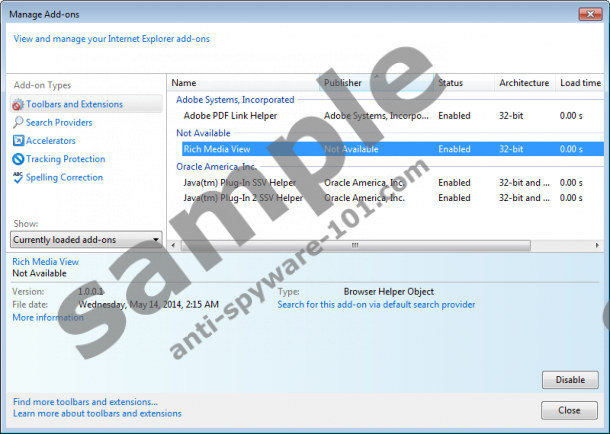Click the Tracking Protection icon
The width and height of the screenshot is (610, 434).
[18, 159]
